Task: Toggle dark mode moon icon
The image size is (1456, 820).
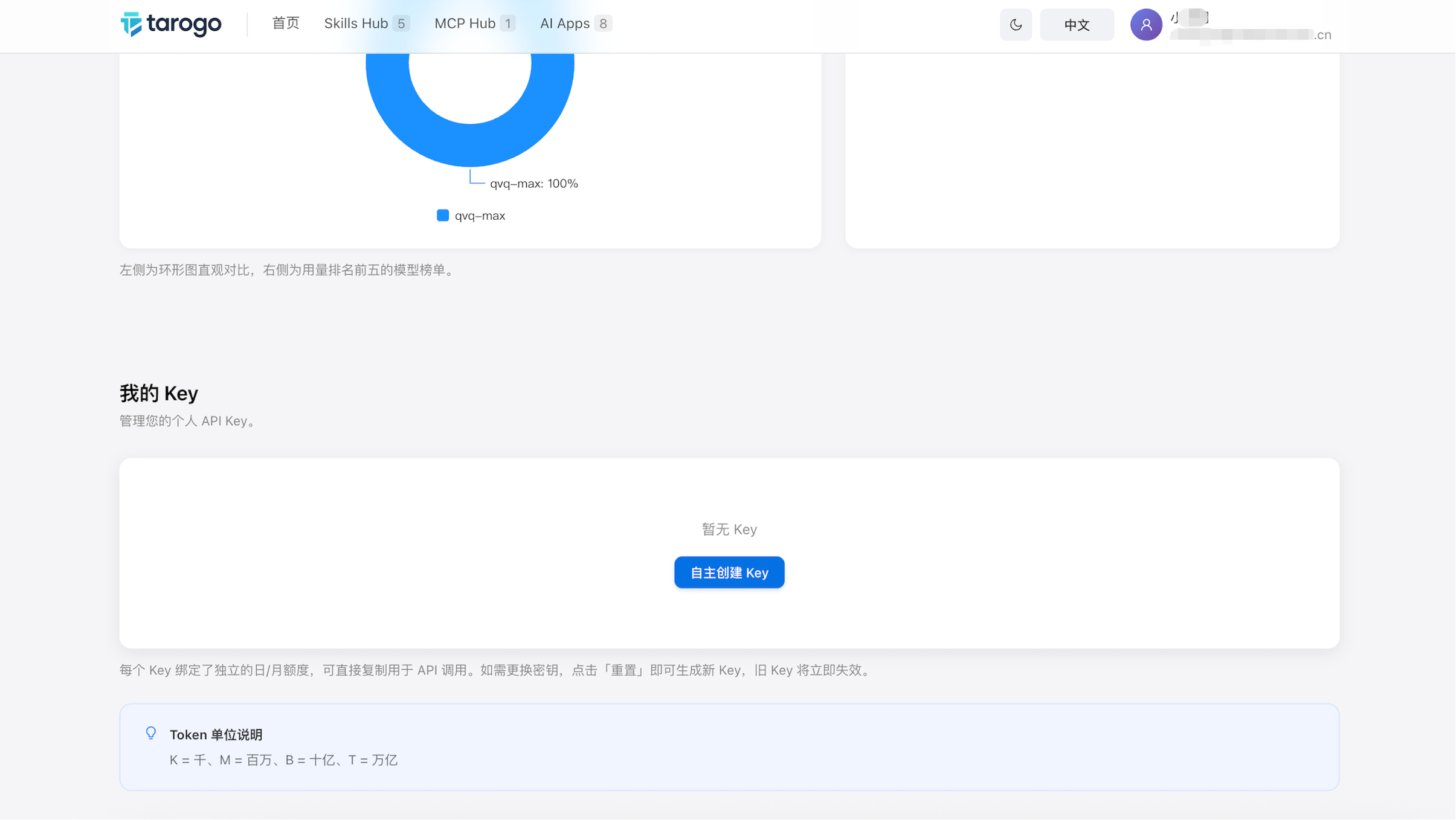Action: (1016, 25)
